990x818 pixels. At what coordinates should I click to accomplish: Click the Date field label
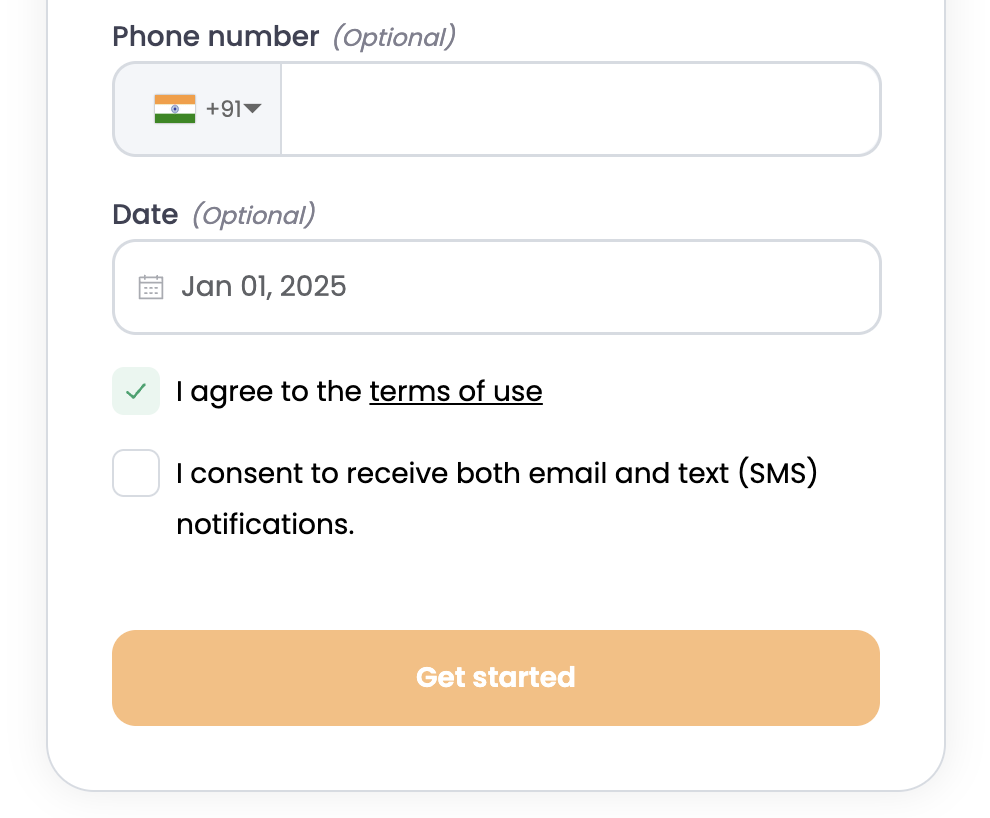click(145, 215)
